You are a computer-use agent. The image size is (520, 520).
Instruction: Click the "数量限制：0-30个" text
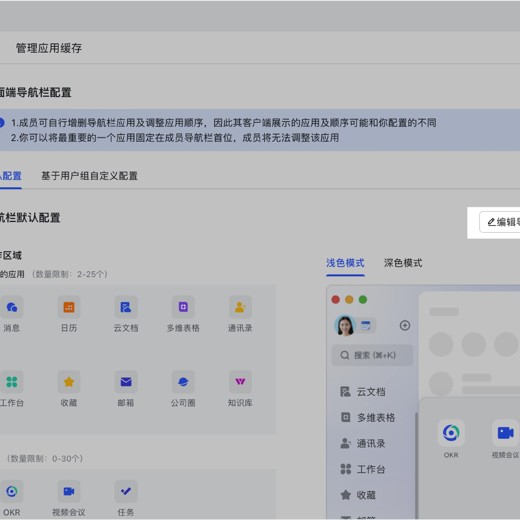click(45, 459)
